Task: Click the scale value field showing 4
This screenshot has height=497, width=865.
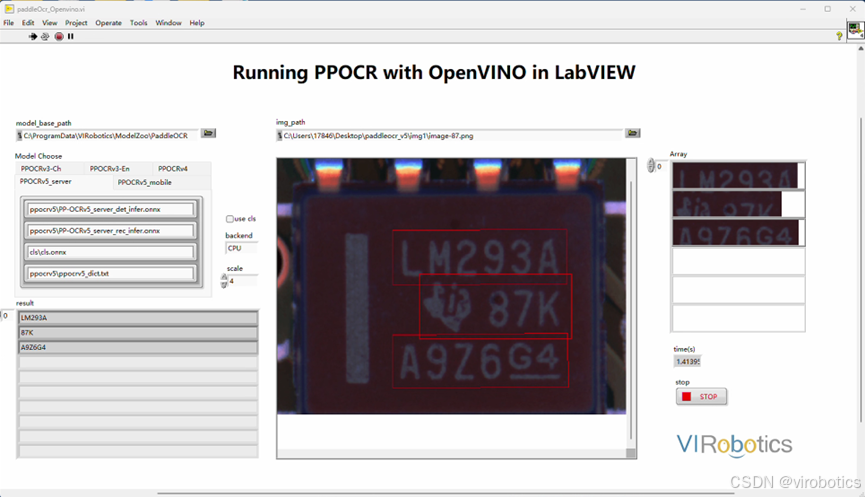Action: 242,281
